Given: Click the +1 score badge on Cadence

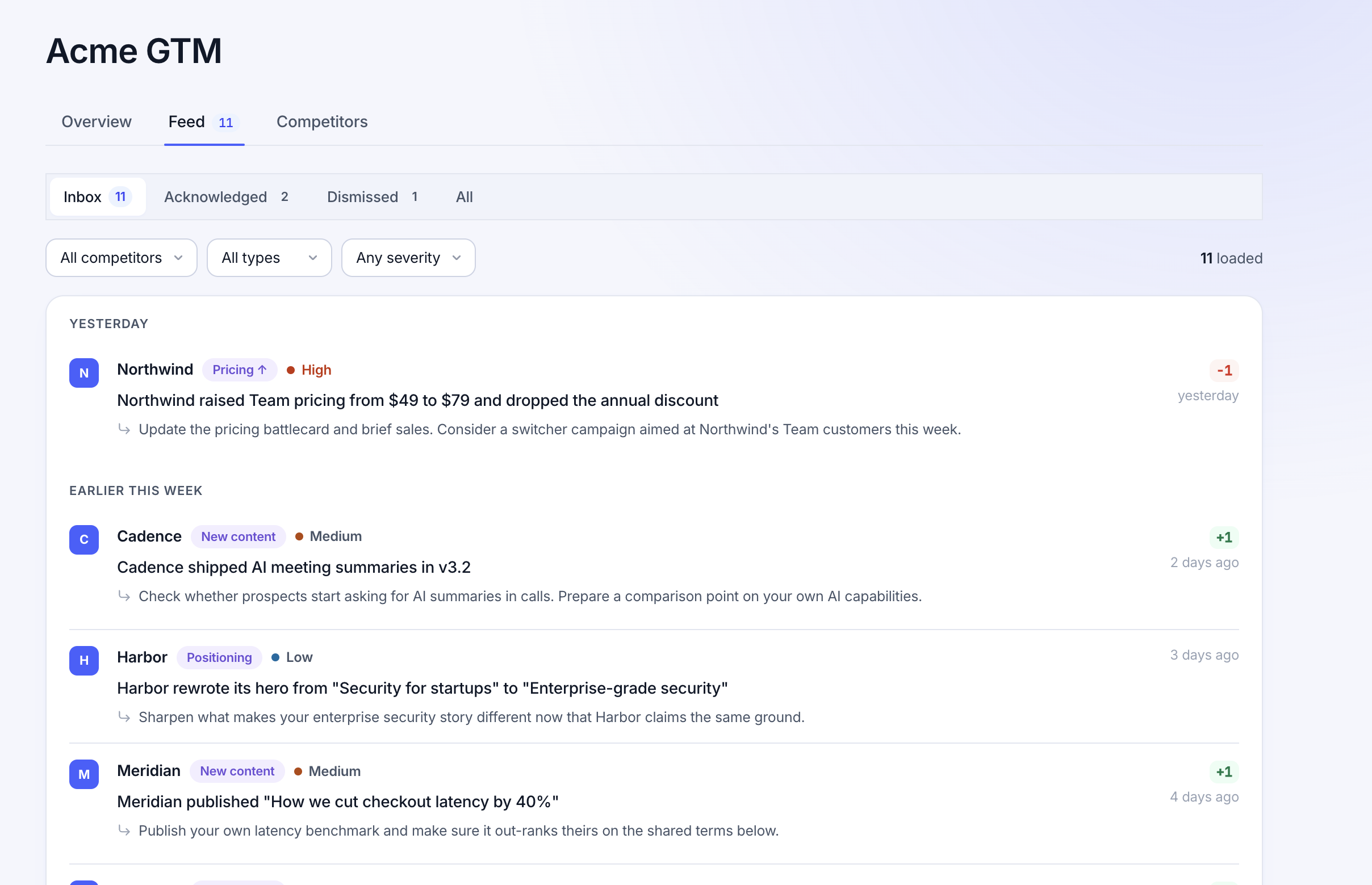Looking at the screenshot, I should click(x=1224, y=538).
